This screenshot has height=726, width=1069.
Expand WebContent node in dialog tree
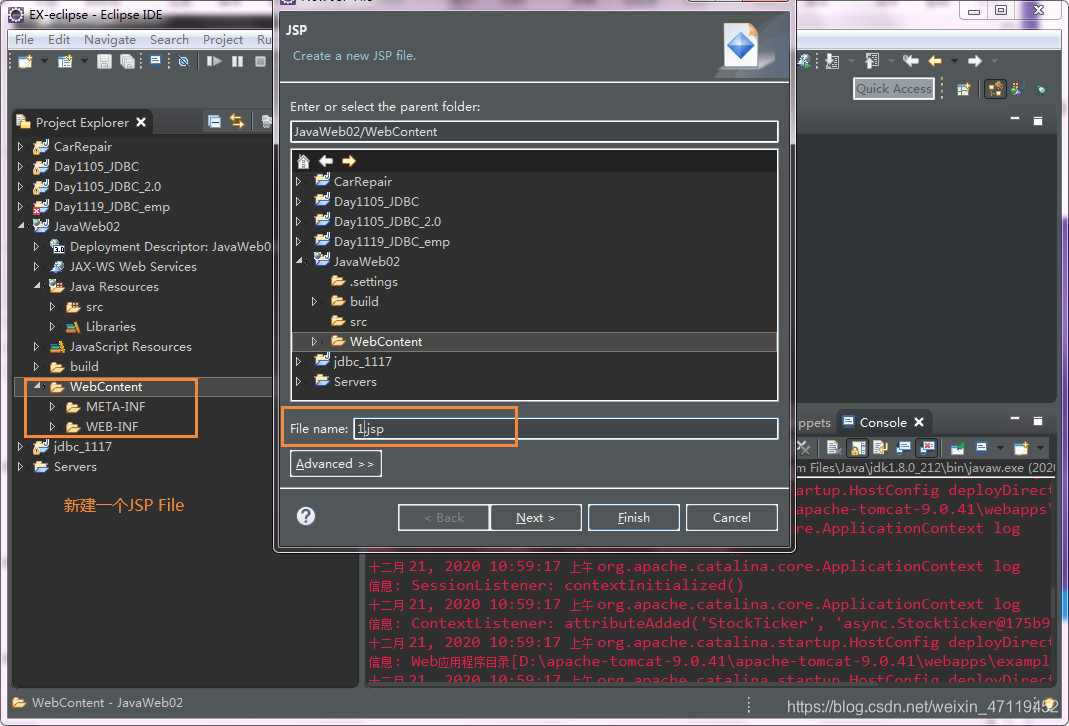pyautogui.click(x=314, y=341)
